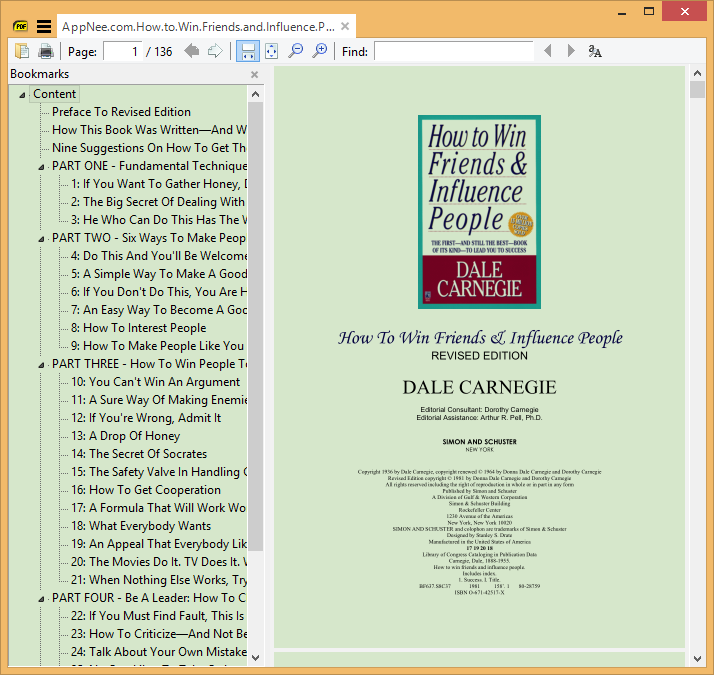The height and width of the screenshot is (675, 714).
Task: Select the Content root bookmark
Action: click(x=55, y=94)
